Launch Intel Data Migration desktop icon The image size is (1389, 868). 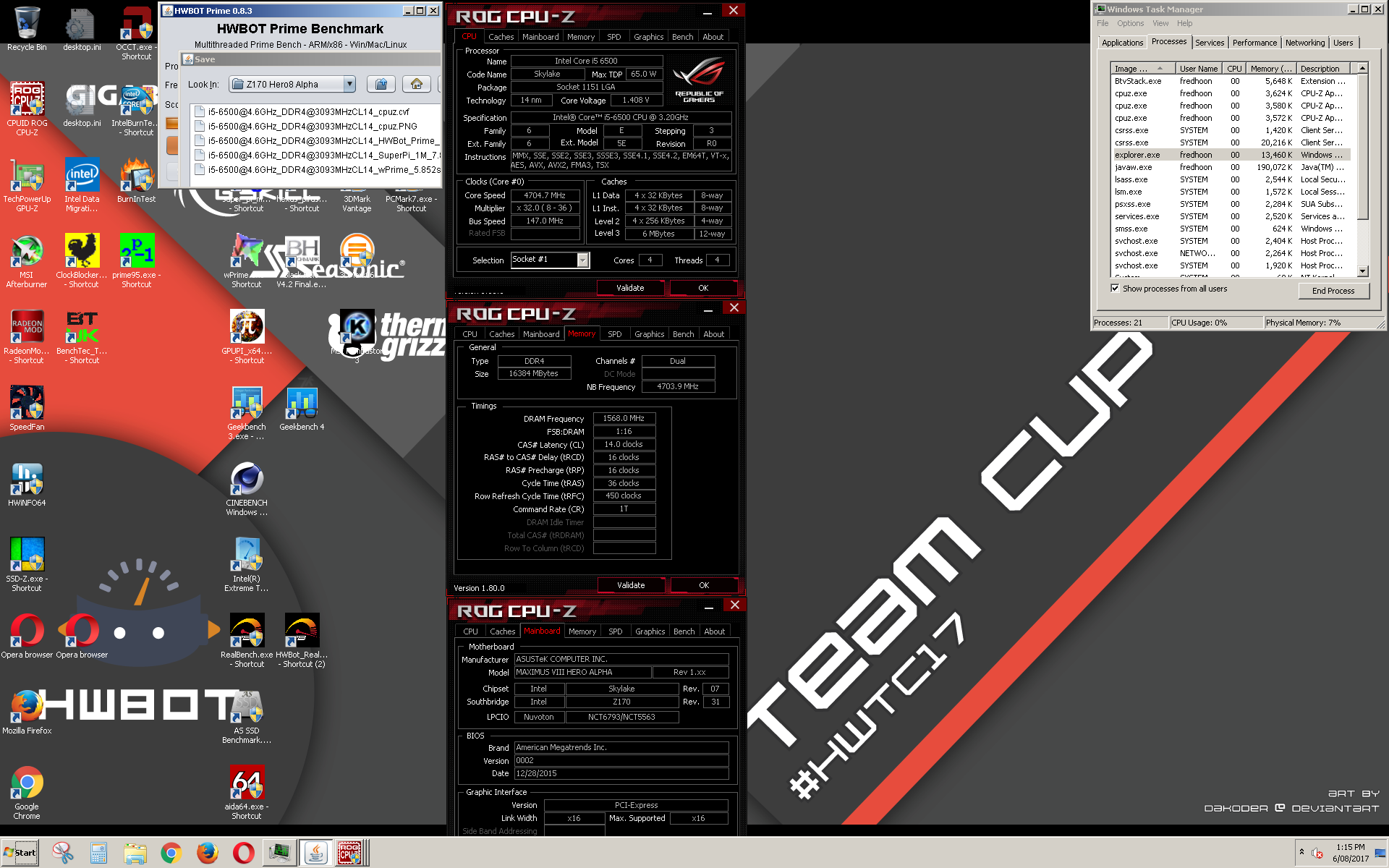click(82, 185)
